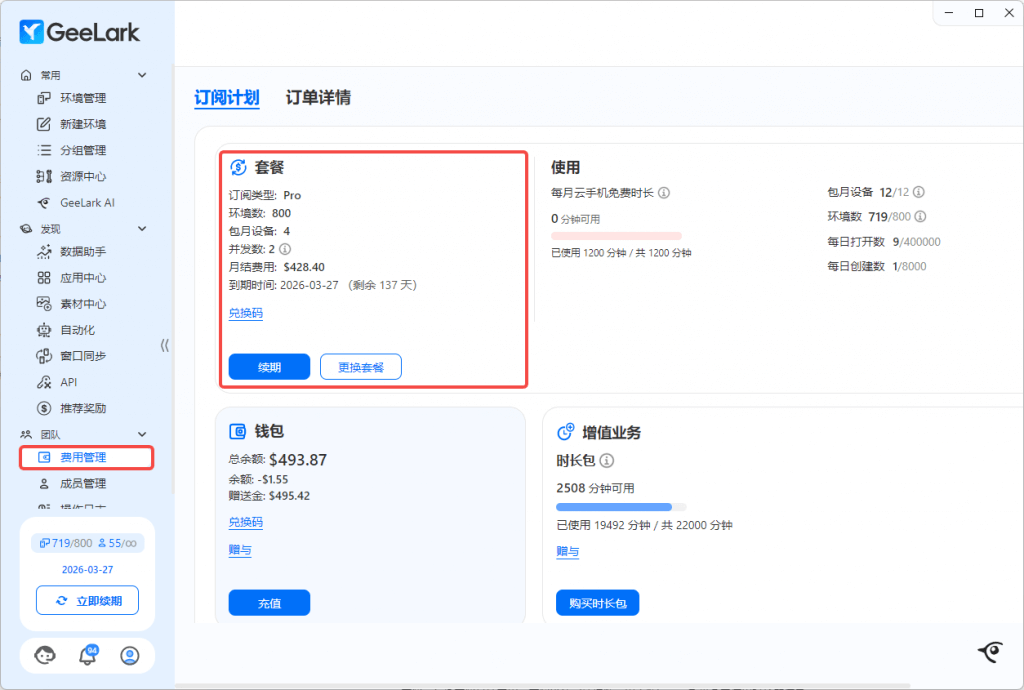Click the notification bell icon
Screen dimensions: 1024x690
(x=88, y=656)
